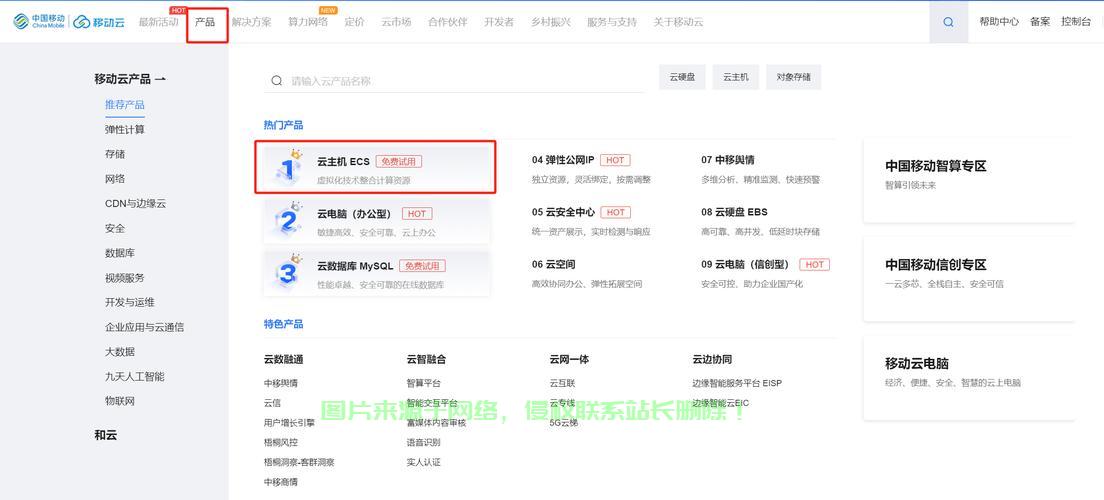Open 语音识别 product link
Image resolution: width=1104 pixels, height=500 pixels.
pyautogui.click(x=424, y=442)
